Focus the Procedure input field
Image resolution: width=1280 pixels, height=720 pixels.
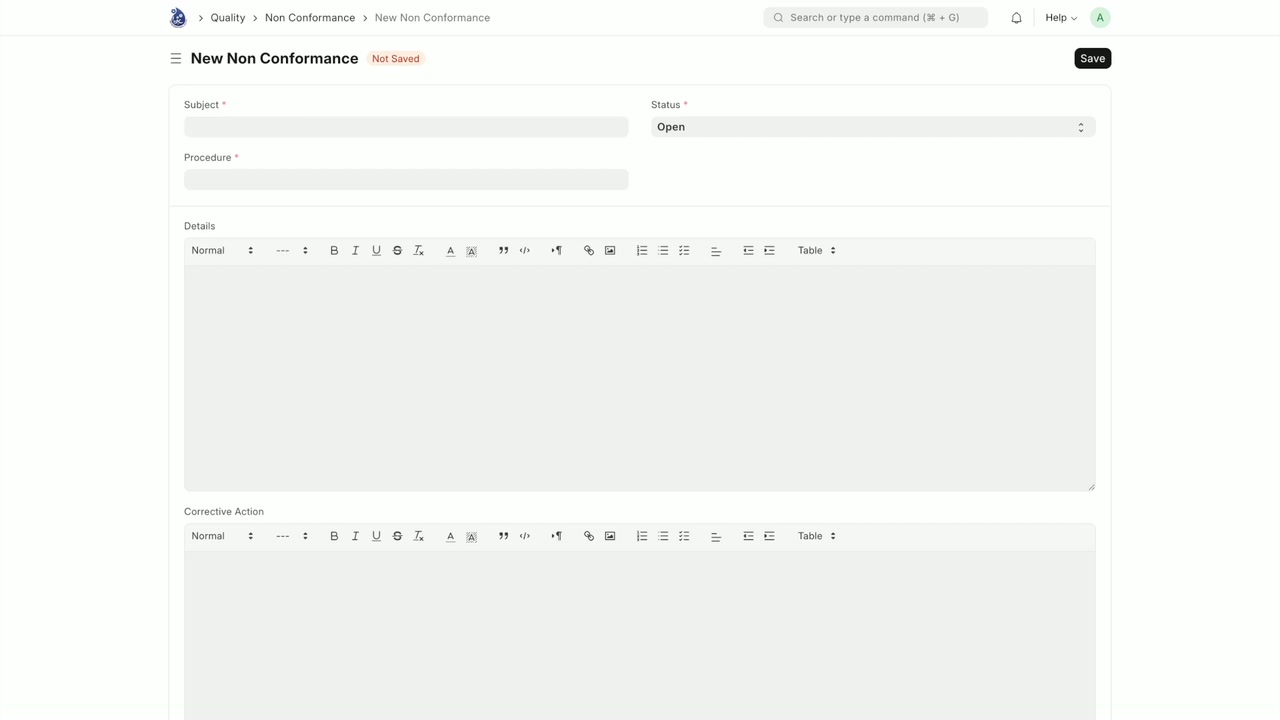(406, 180)
